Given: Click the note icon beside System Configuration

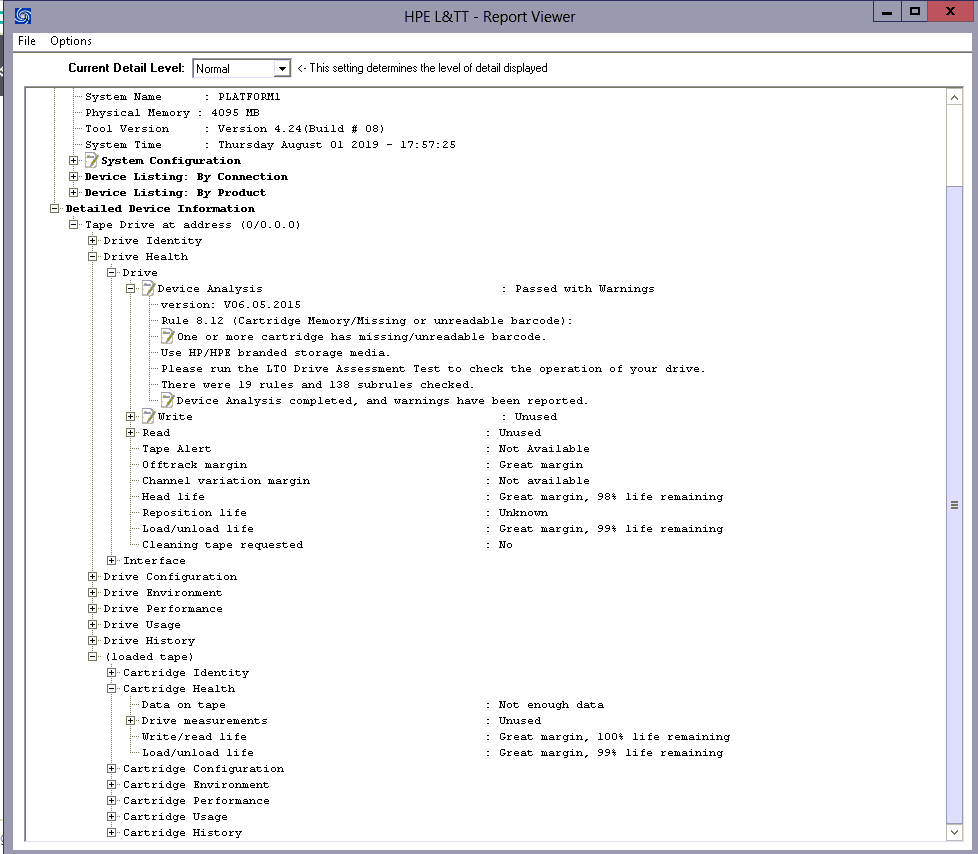Looking at the screenshot, I should (x=92, y=160).
